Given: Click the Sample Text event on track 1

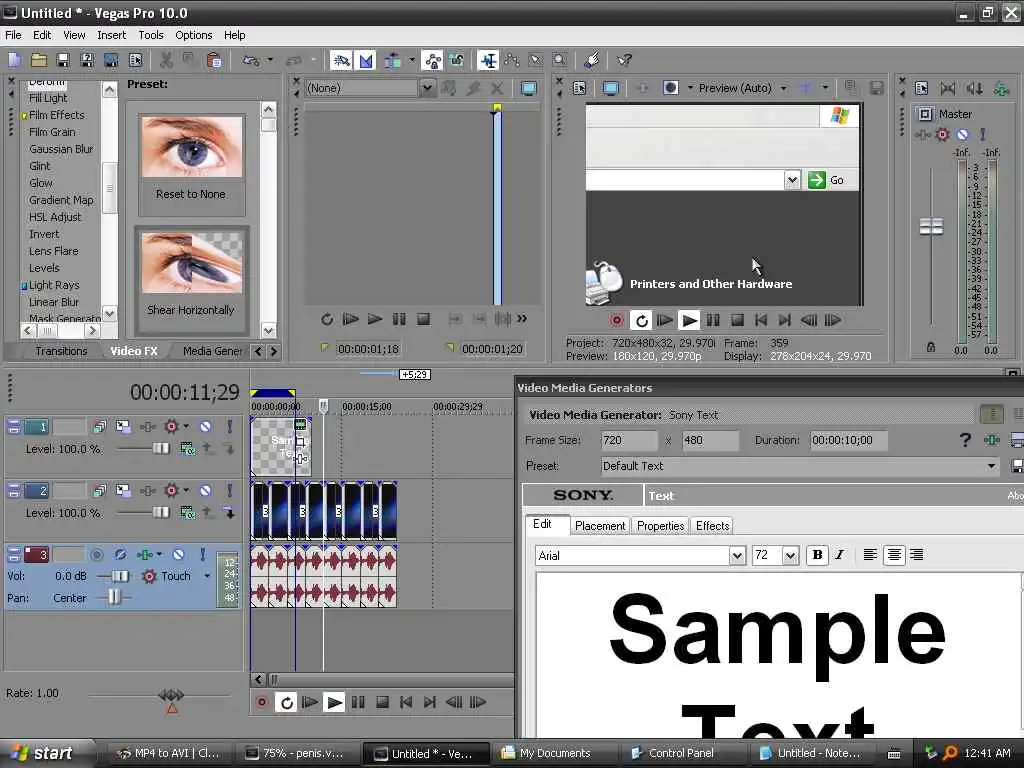Looking at the screenshot, I should 281,447.
